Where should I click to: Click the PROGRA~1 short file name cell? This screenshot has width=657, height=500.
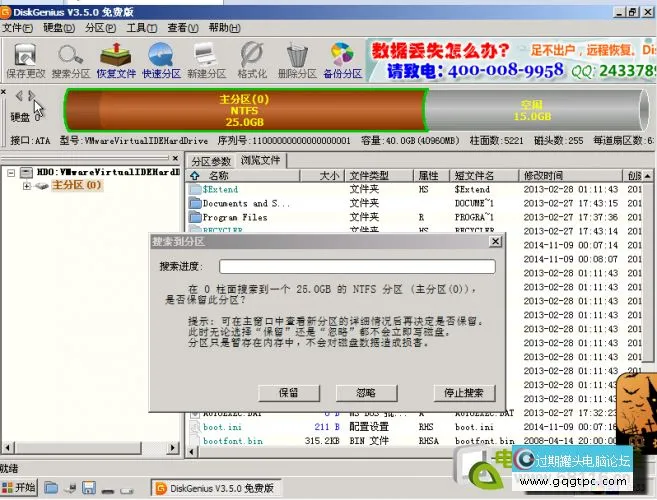(x=474, y=218)
